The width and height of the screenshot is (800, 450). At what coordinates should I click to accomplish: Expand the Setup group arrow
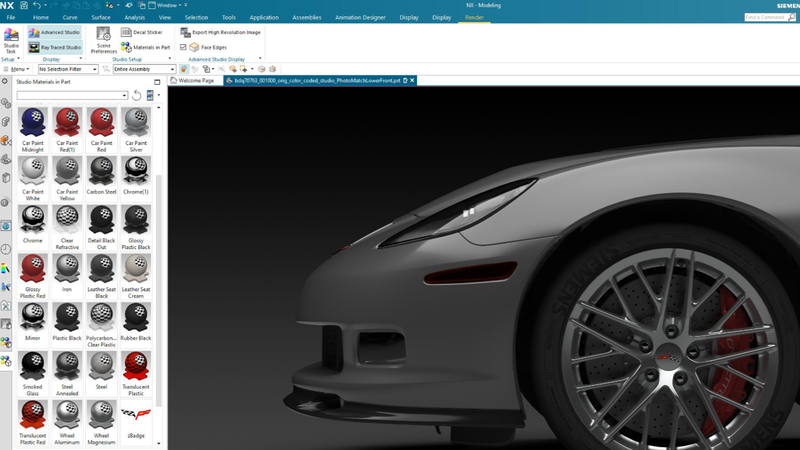click(18, 59)
